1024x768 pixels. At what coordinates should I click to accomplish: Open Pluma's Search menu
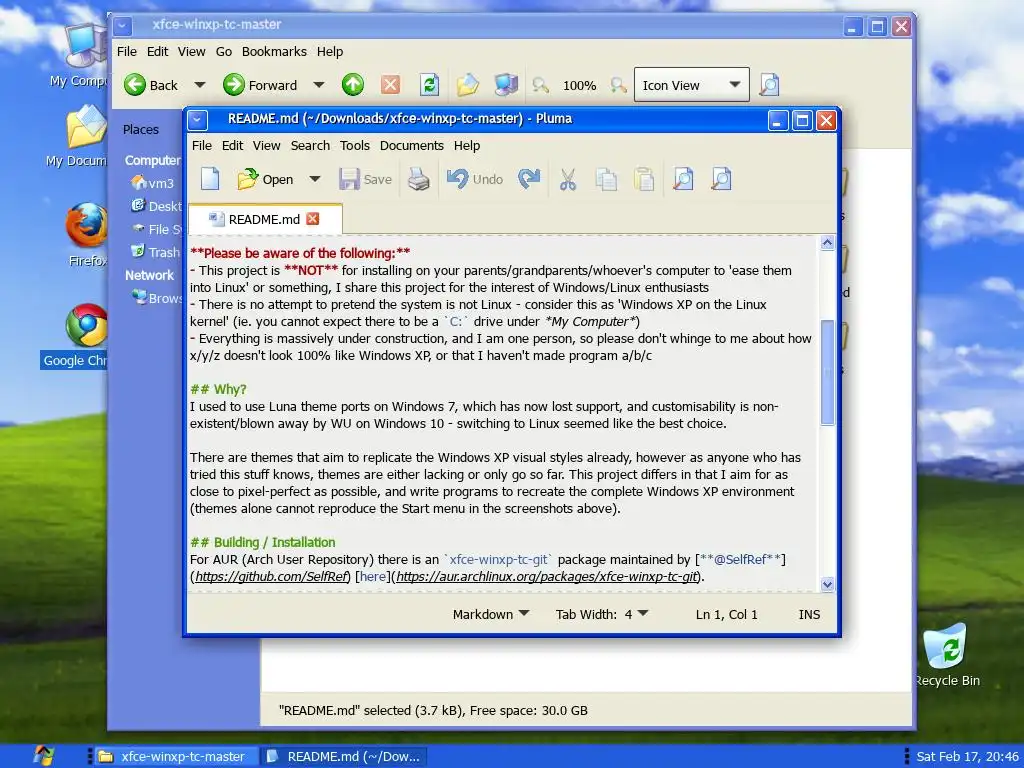point(310,146)
